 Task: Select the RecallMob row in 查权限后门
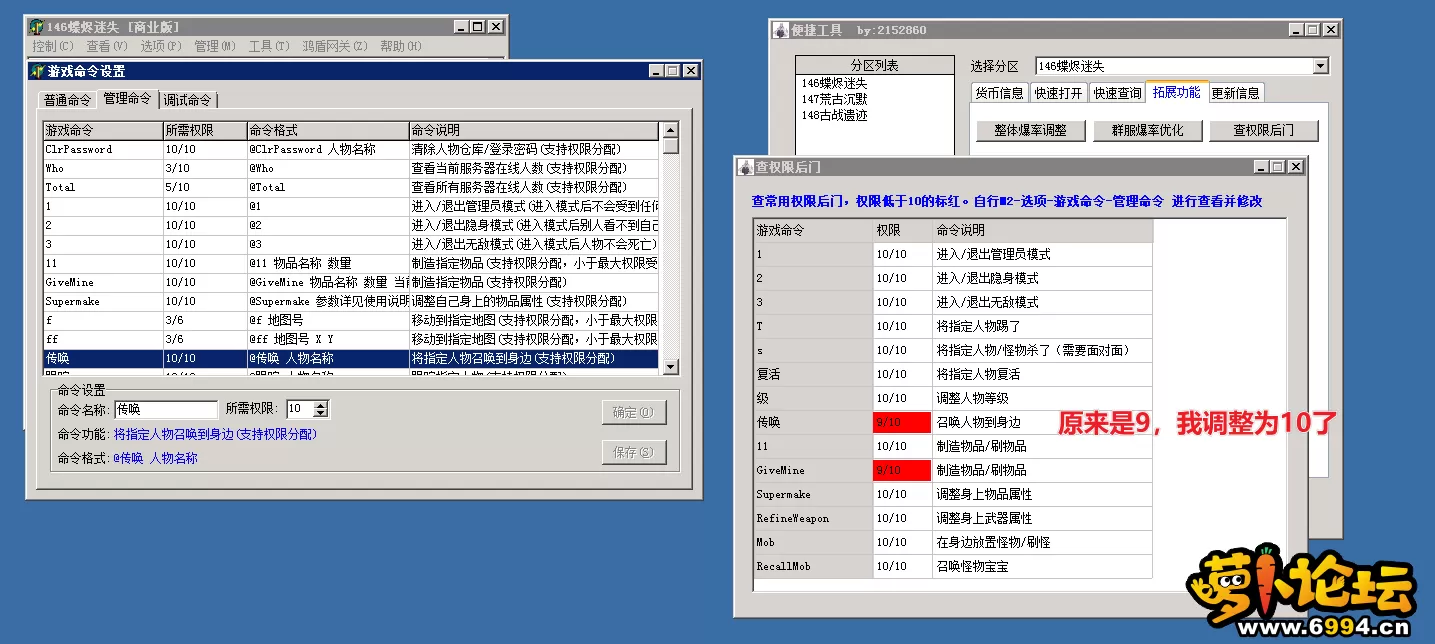point(953,566)
